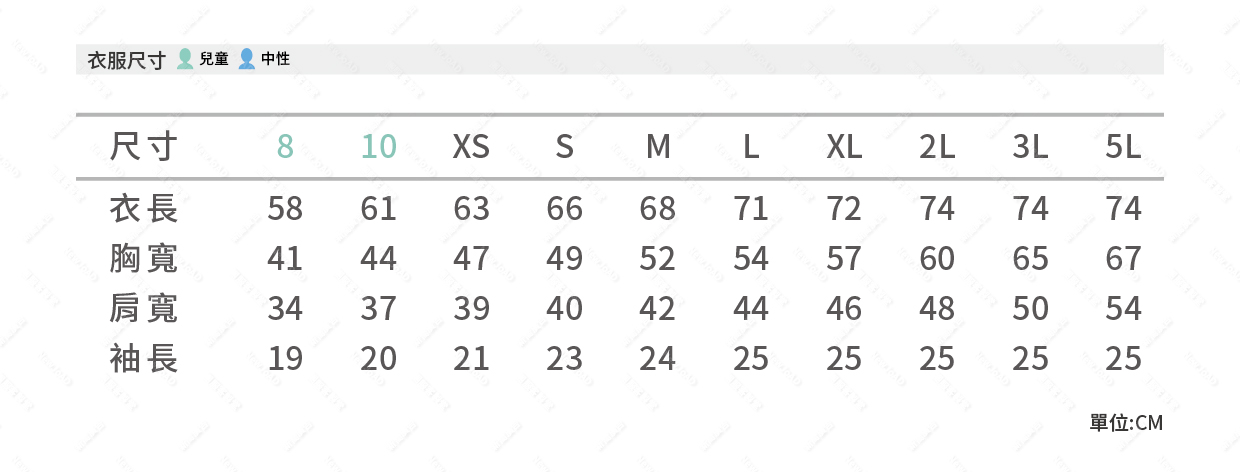
Task: Select the S size column header
Action: click(x=564, y=147)
